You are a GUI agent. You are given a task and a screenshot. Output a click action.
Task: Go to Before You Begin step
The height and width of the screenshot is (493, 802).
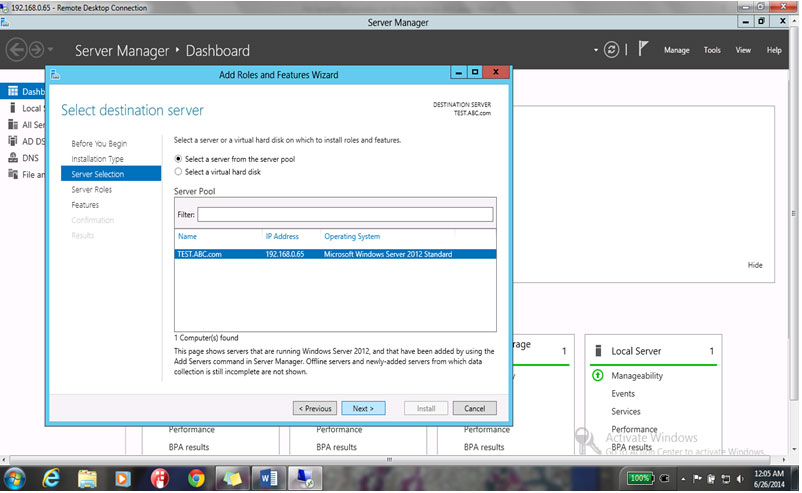[x=99, y=144]
